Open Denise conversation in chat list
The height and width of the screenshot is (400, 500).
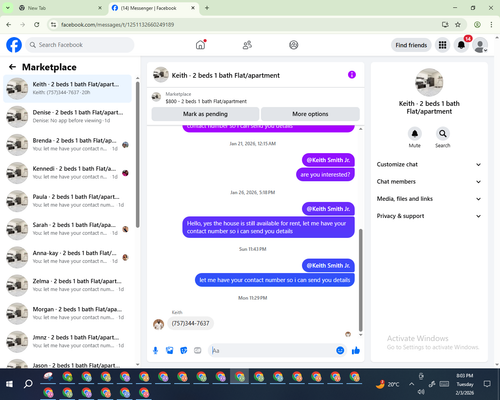pos(67,116)
